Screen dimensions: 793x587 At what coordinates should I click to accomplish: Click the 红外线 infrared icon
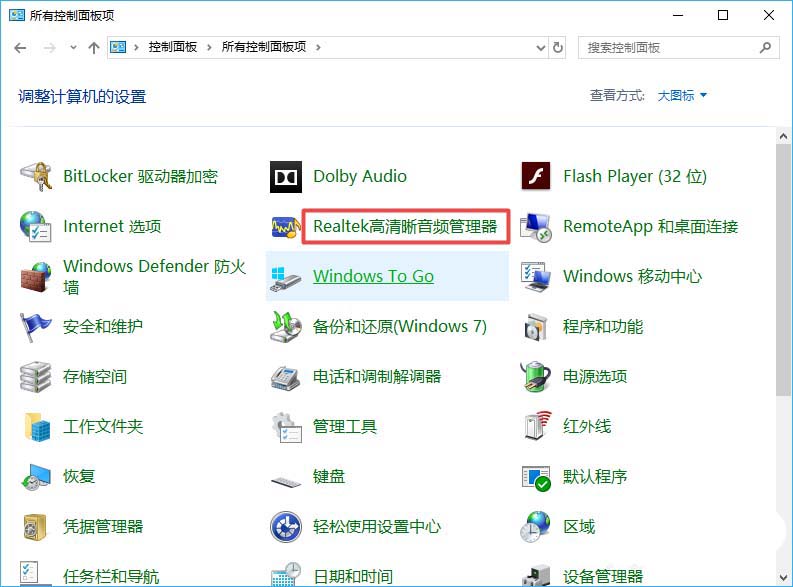[x=537, y=425]
